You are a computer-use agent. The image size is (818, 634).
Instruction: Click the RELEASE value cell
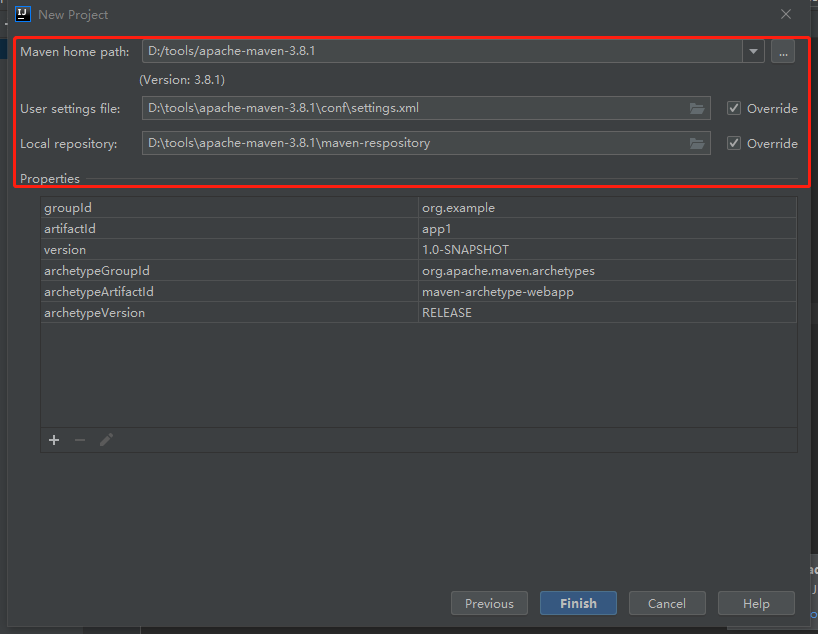point(607,312)
